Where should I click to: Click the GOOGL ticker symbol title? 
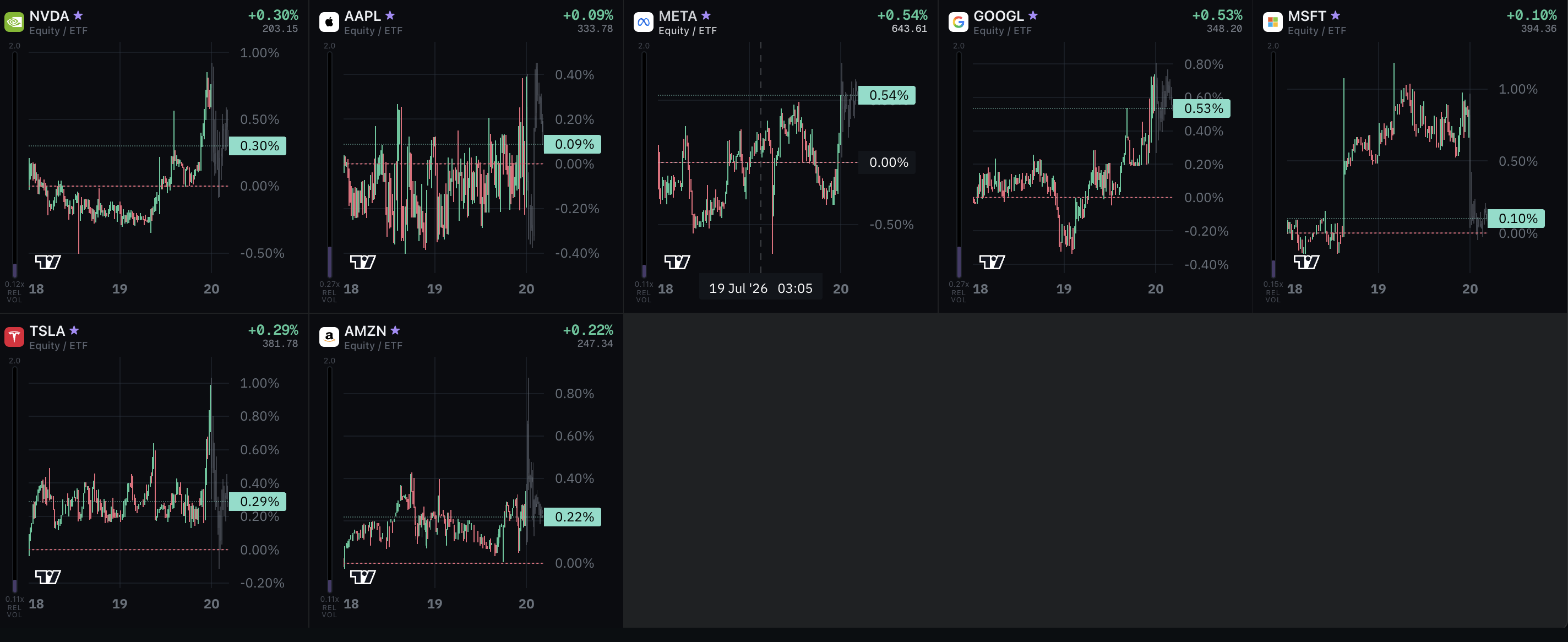(998, 16)
